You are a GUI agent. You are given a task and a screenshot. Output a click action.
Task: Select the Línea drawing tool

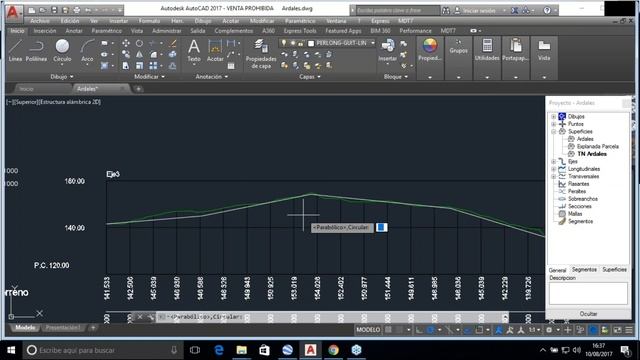(x=15, y=51)
